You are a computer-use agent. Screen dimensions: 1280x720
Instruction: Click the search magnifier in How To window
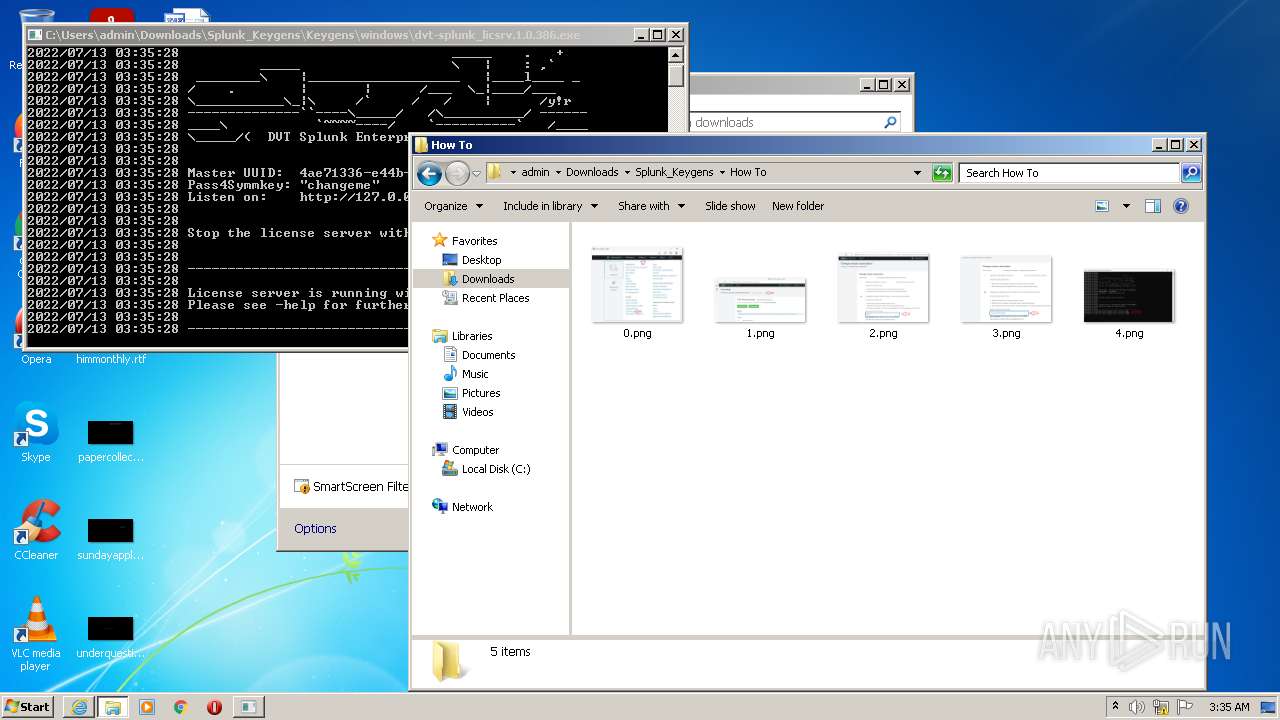pos(1190,173)
